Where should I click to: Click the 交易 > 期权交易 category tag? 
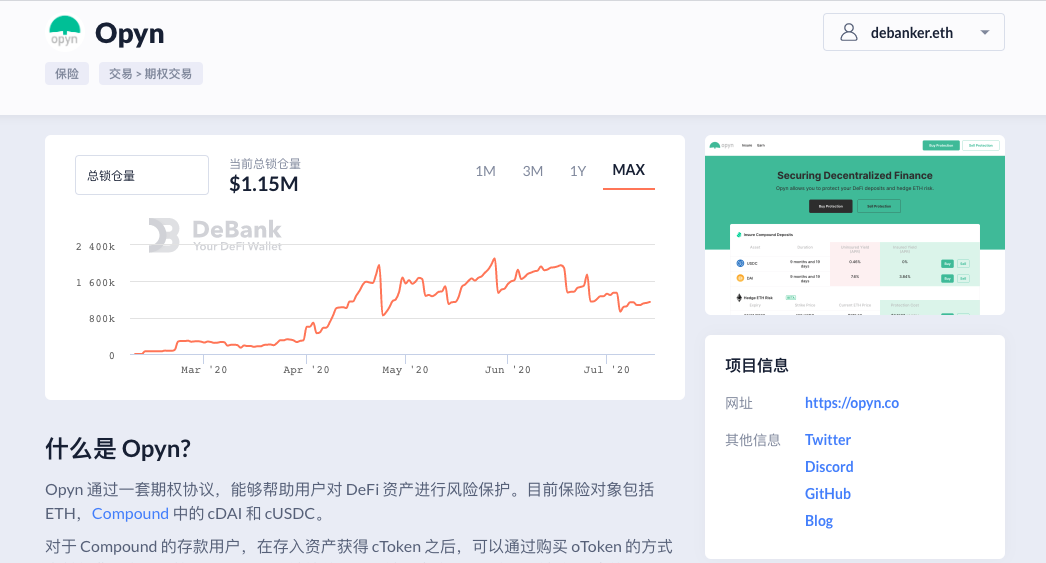click(151, 73)
